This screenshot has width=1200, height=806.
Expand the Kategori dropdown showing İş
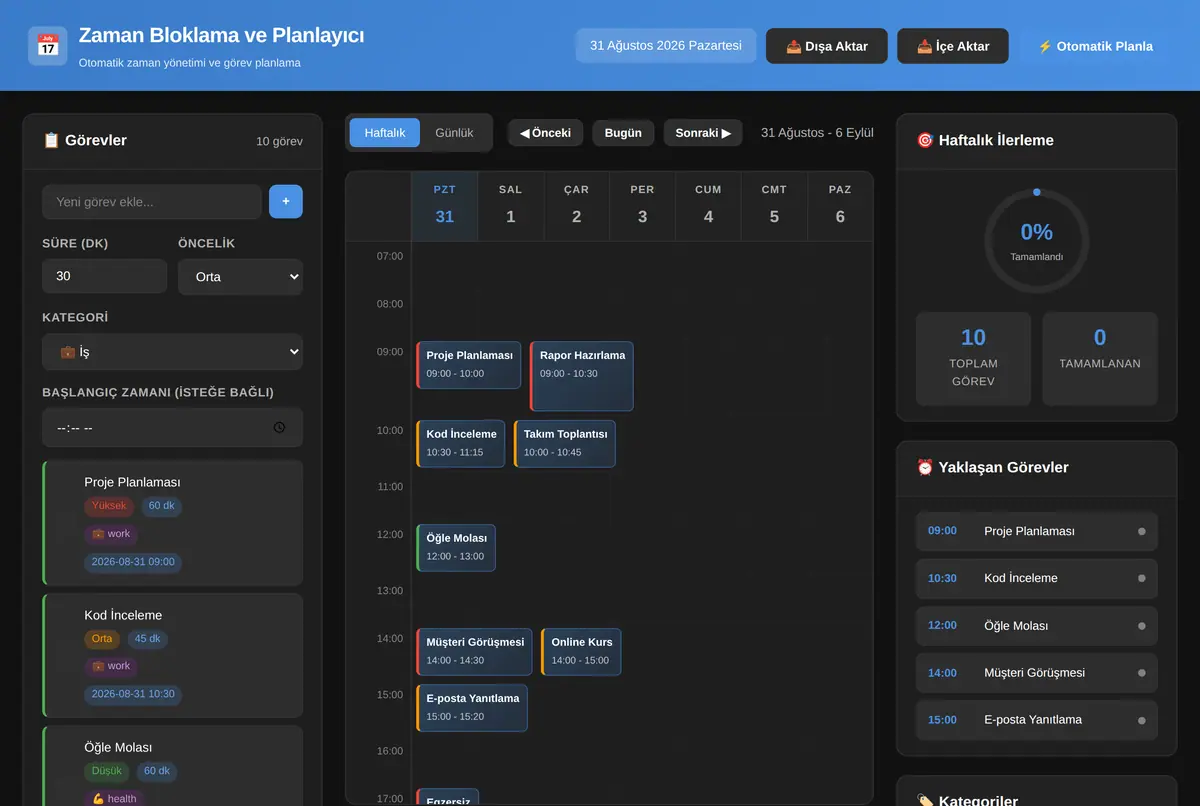coord(172,352)
